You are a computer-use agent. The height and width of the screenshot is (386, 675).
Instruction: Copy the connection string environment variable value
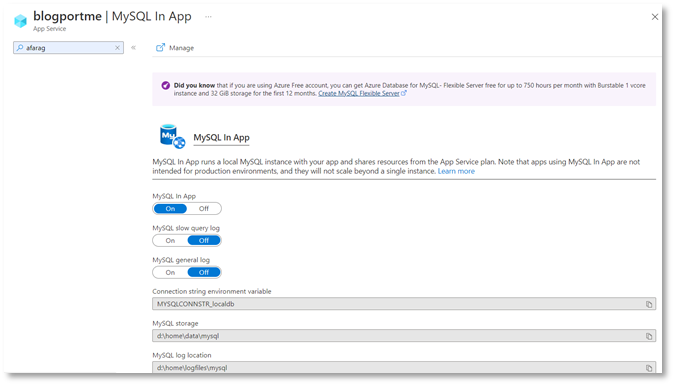(x=649, y=304)
